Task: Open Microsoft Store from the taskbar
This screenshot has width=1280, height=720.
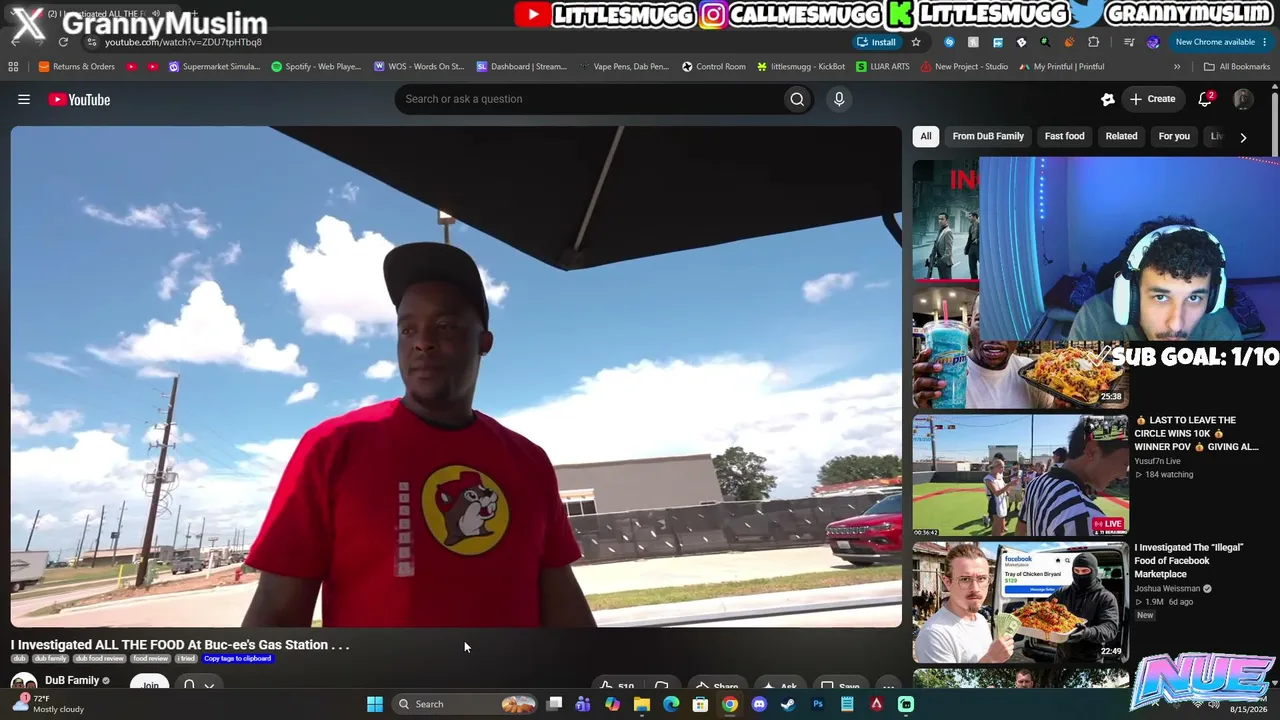Action: click(701, 704)
